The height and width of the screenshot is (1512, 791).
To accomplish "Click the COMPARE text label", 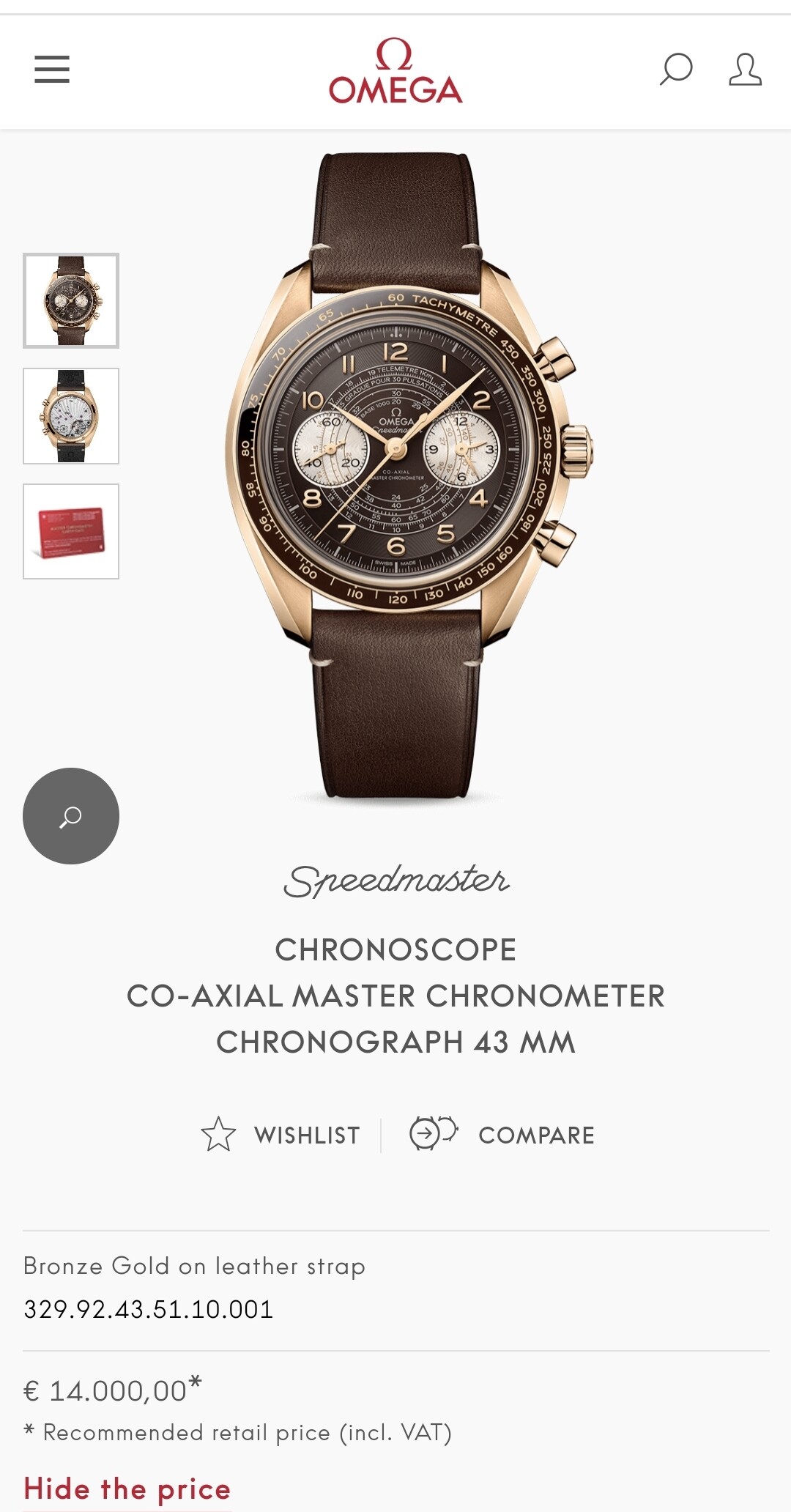I will click(x=536, y=1135).
